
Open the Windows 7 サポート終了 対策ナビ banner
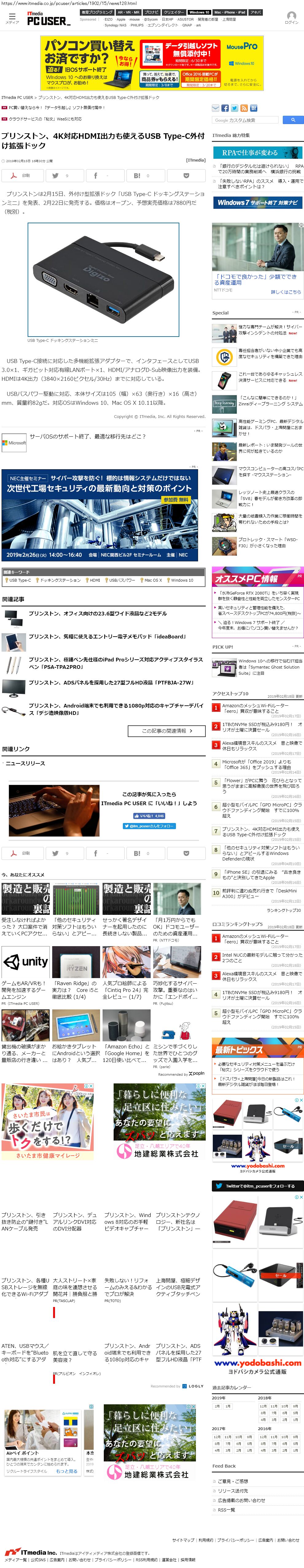tap(258, 203)
